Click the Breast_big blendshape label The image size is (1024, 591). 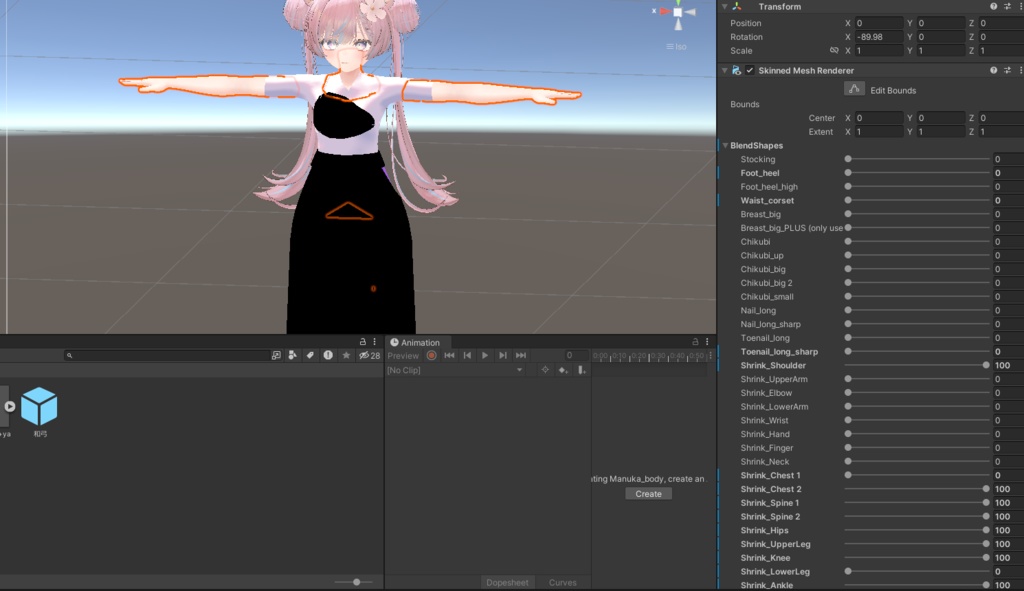tap(760, 214)
